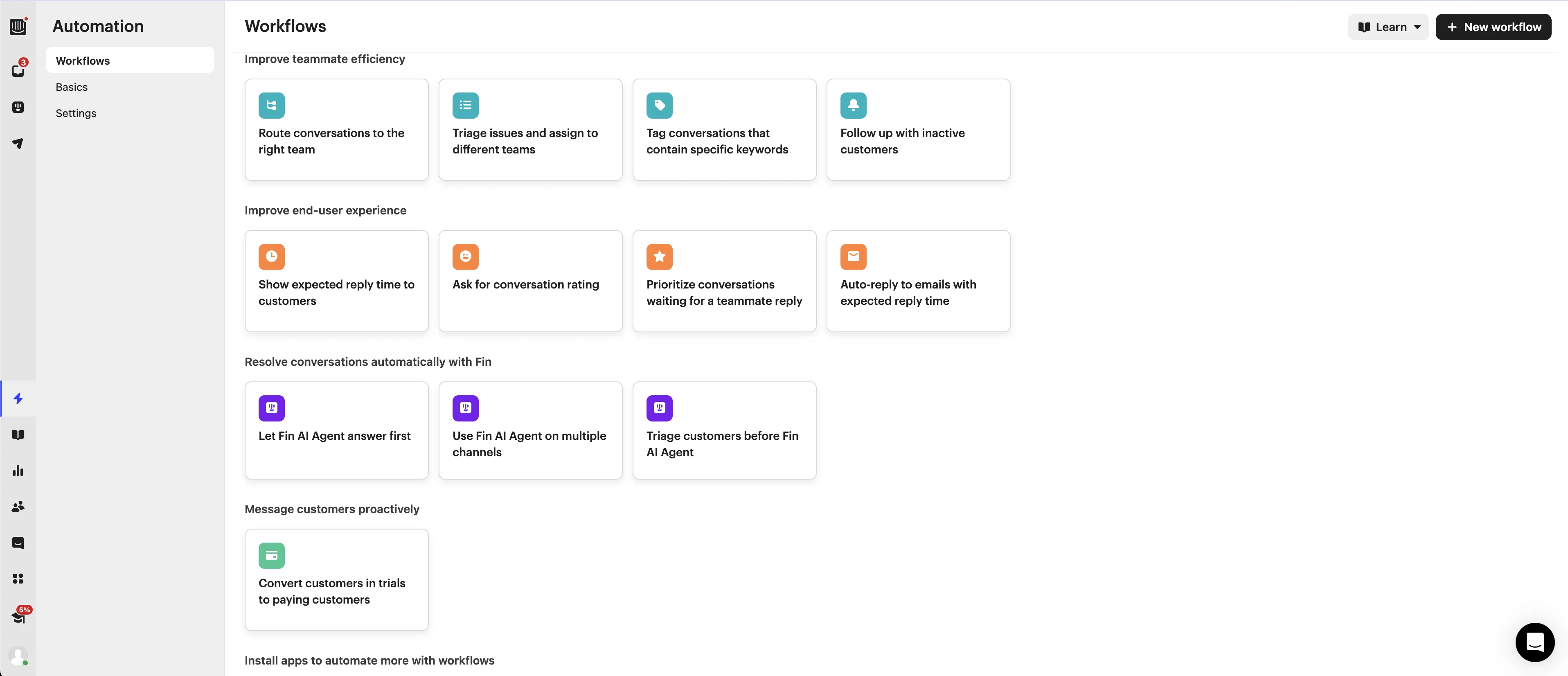Screen dimensions: 1568x676
Task: Expand the Learn dropdown
Action: click(1388, 27)
